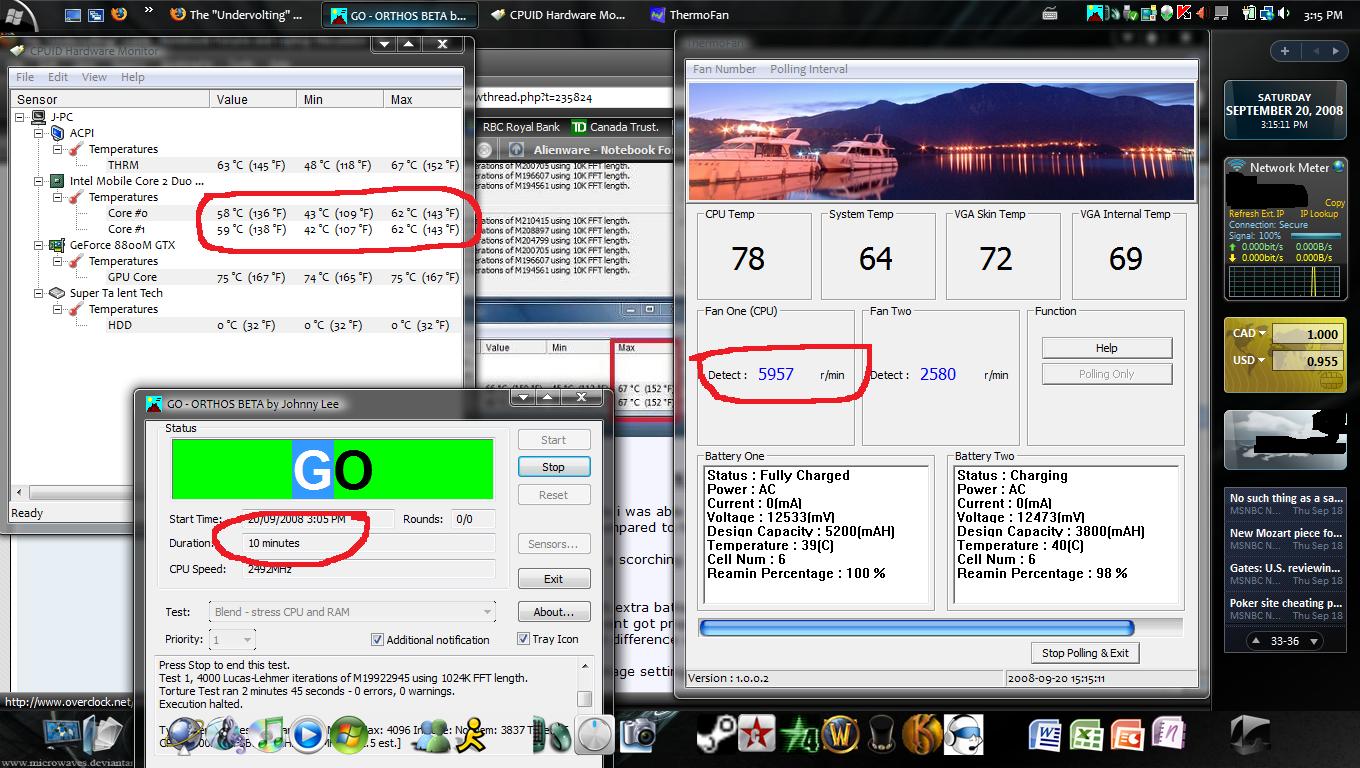Open the RBC Royal Bank bookmark
The image size is (1360, 768).
click(x=521, y=127)
